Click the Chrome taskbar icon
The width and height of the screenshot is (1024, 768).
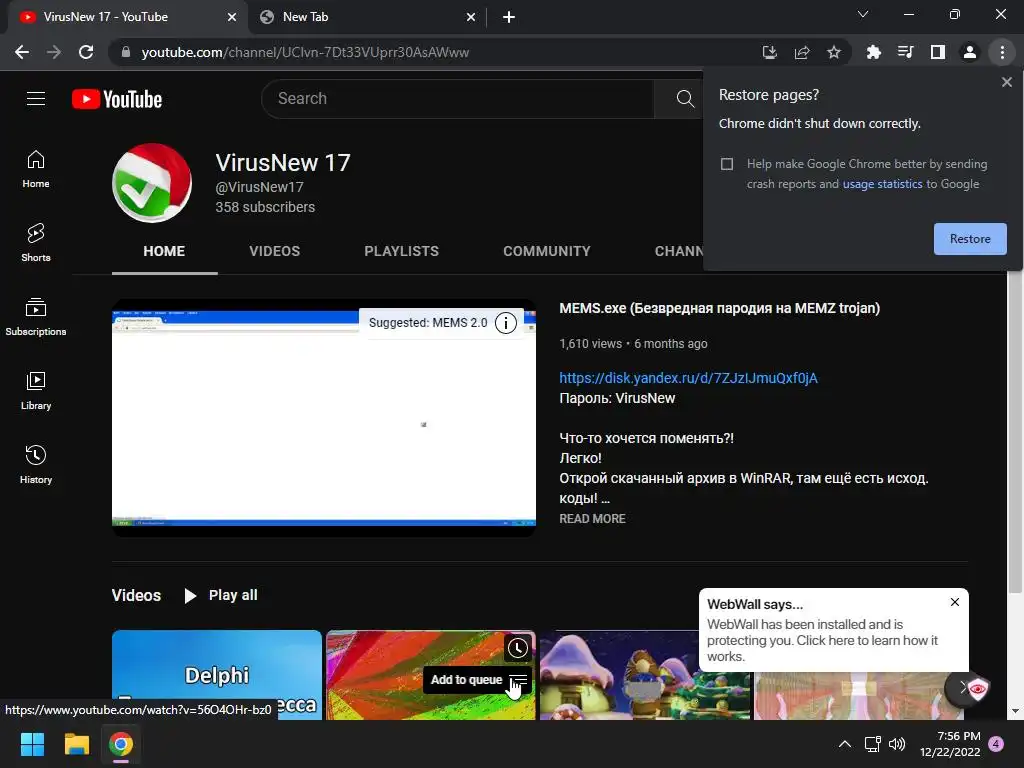[121, 744]
